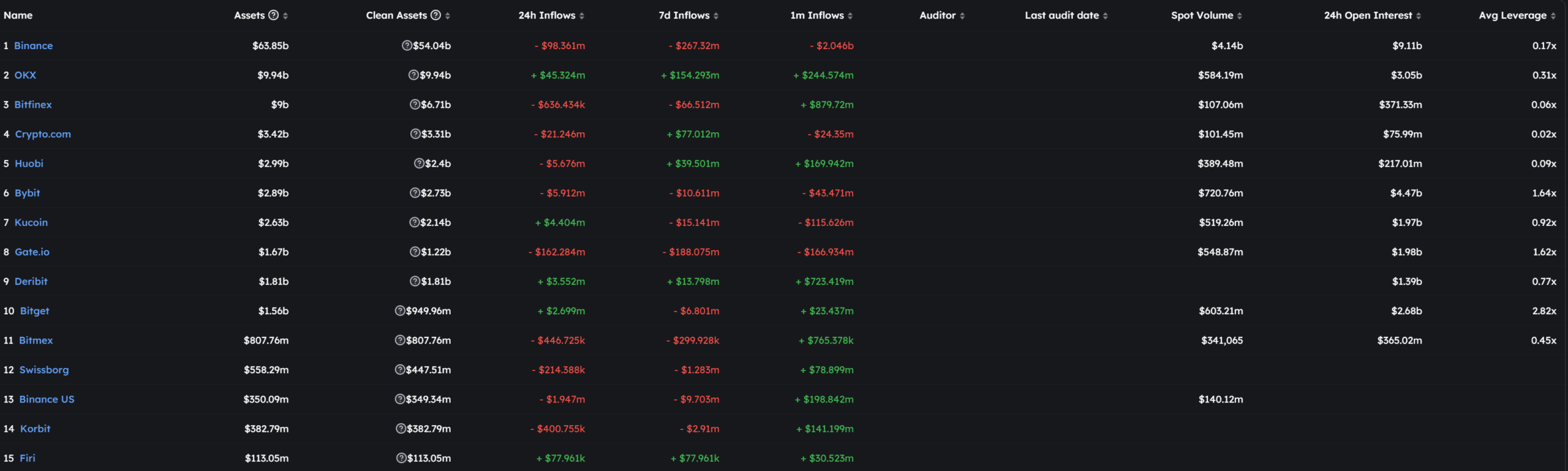Sort by 24h Open Interest arrows
This screenshot has width=1568, height=471.
point(1419,16)
